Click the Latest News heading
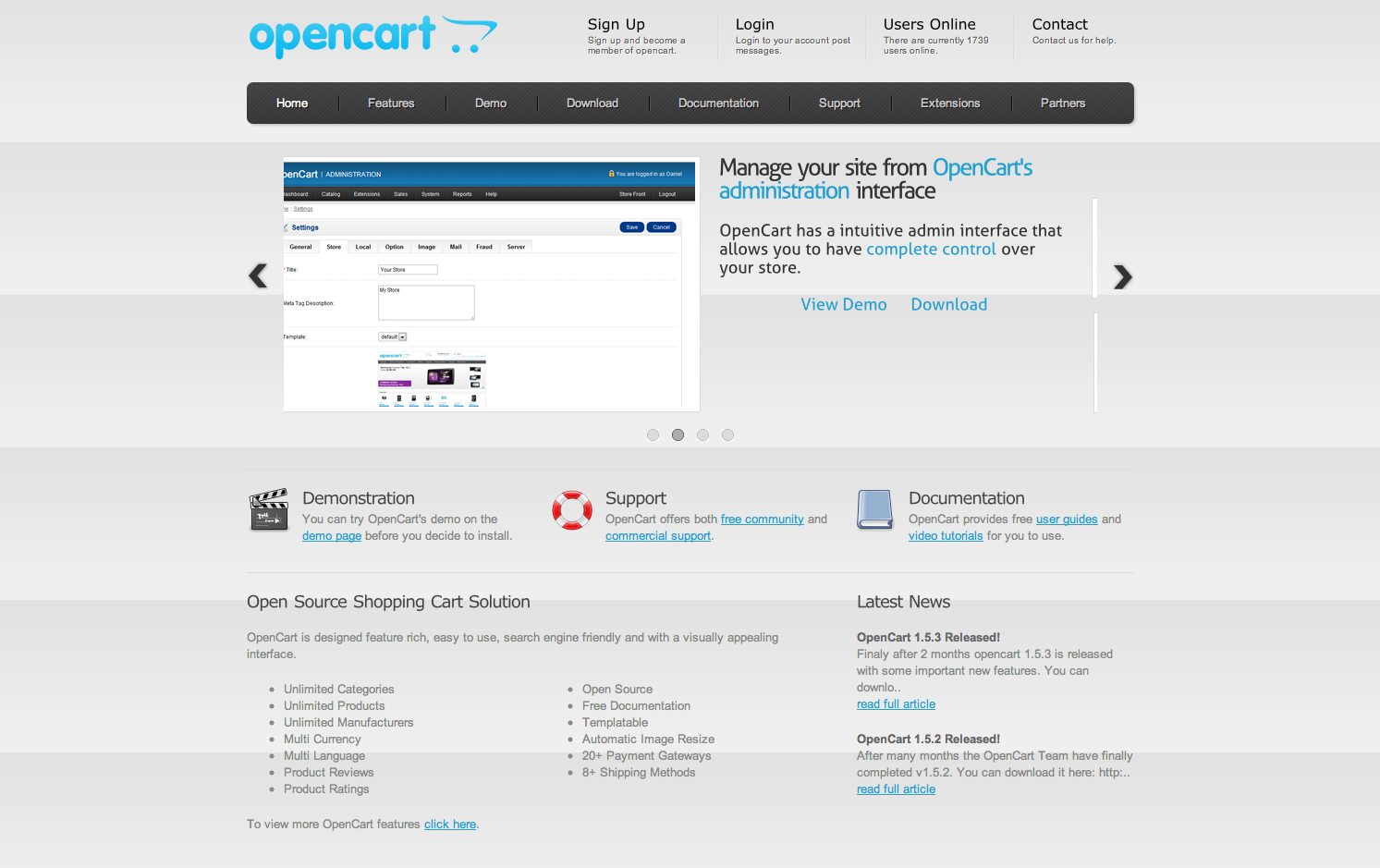 pyautogui.click(x=903, y=602)
